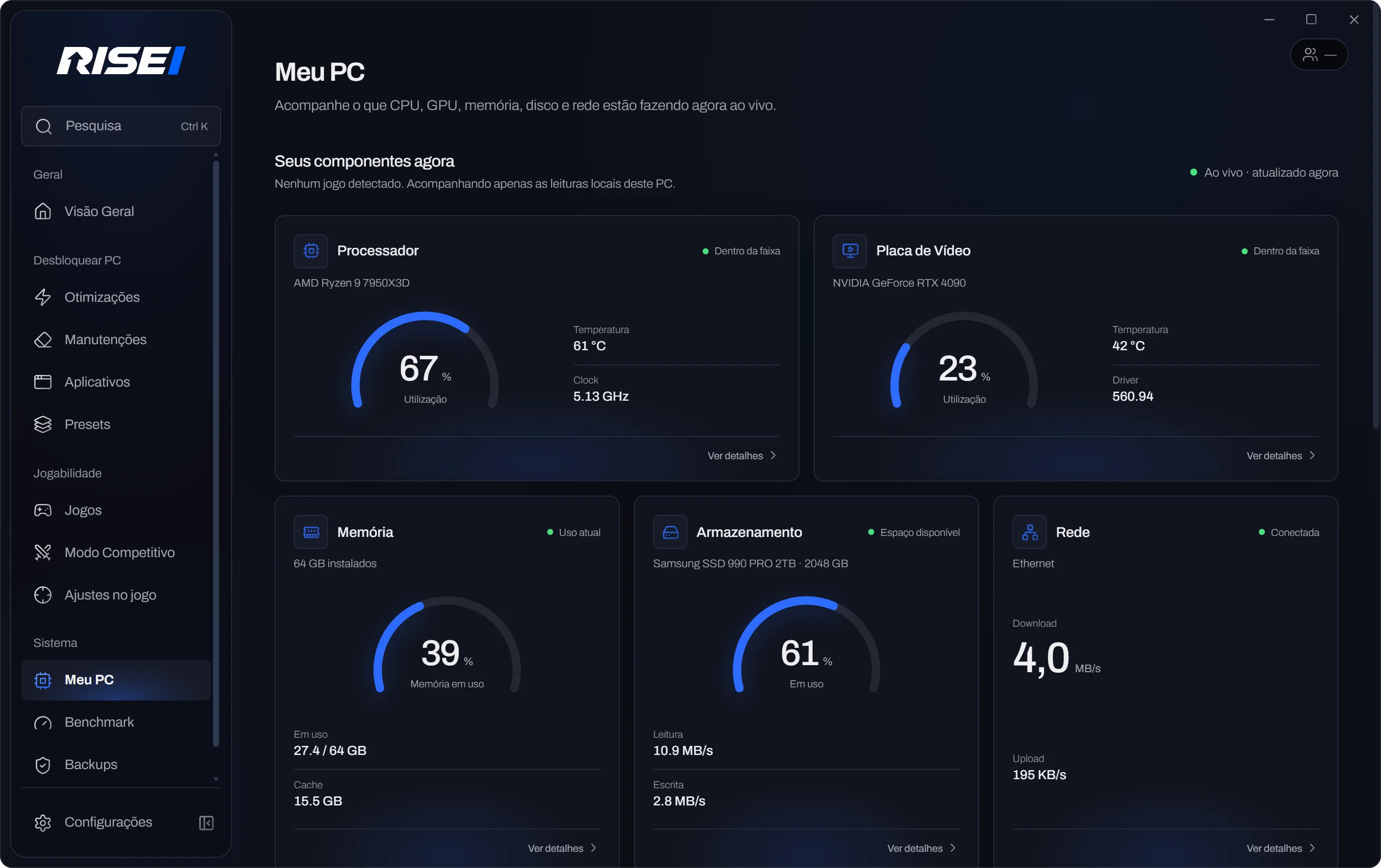This screenshot has width=1381, height=868.
Task: Open Ver detalhes for Rede
Action: click(1281, 848)
